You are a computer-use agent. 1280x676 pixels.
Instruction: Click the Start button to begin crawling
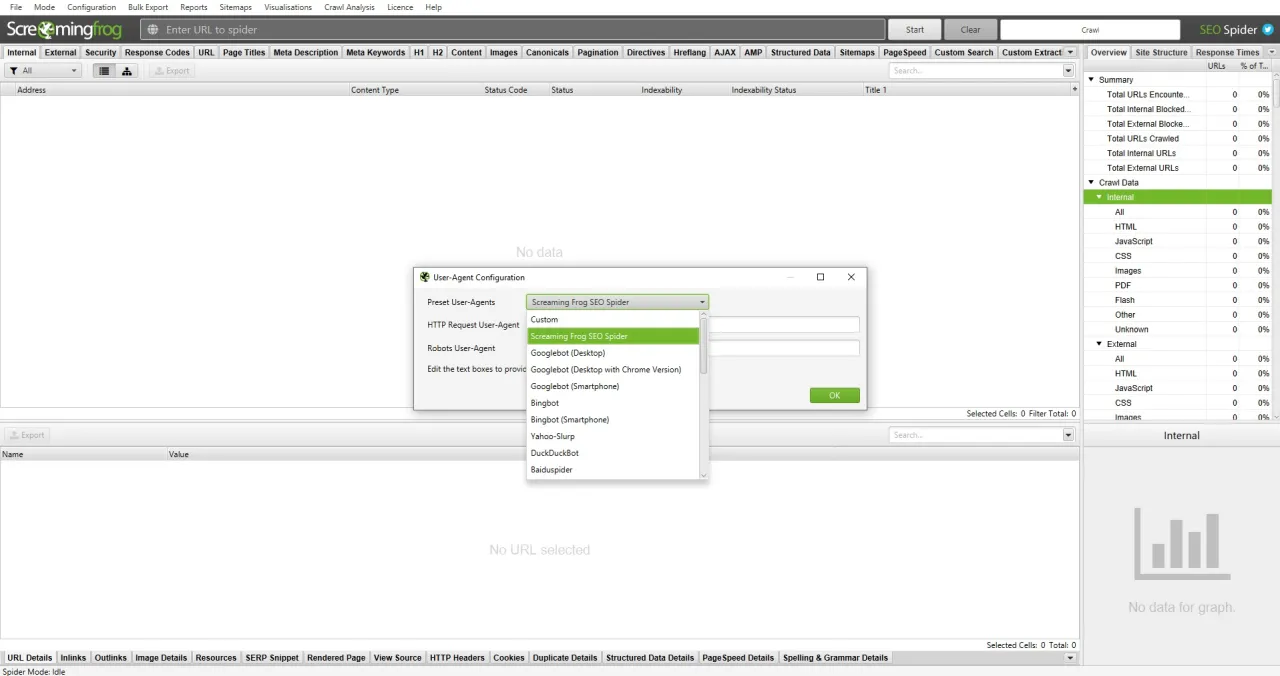point(914,29)
